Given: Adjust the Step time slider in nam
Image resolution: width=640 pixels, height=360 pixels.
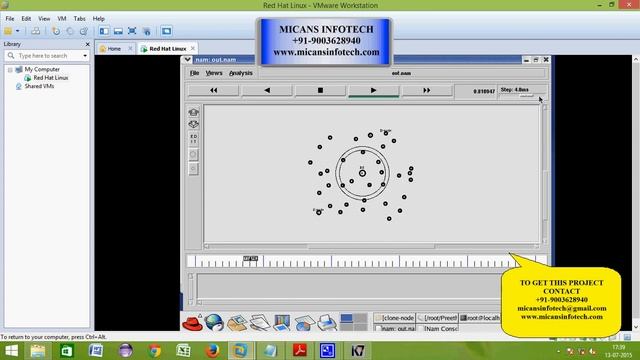Looking at the screenshot, I should pyautogui.click(x=527, y=96).
